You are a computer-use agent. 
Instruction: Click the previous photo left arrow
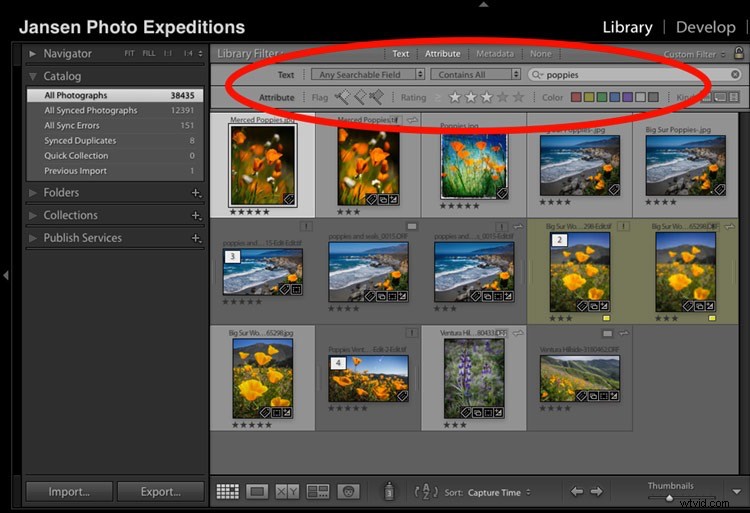pos(577,491)
